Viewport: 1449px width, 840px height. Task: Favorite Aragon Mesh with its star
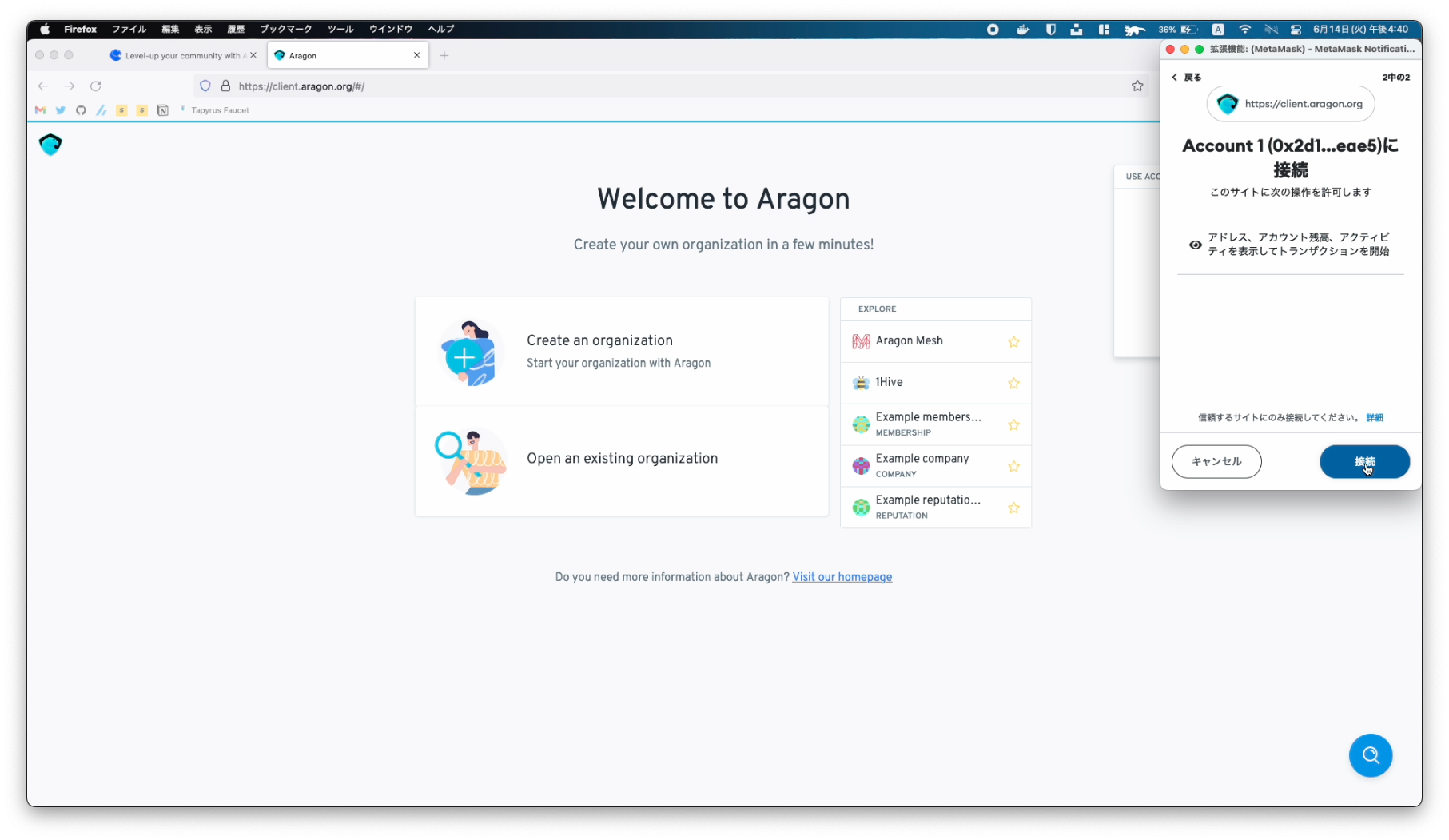coord(1013,342)
